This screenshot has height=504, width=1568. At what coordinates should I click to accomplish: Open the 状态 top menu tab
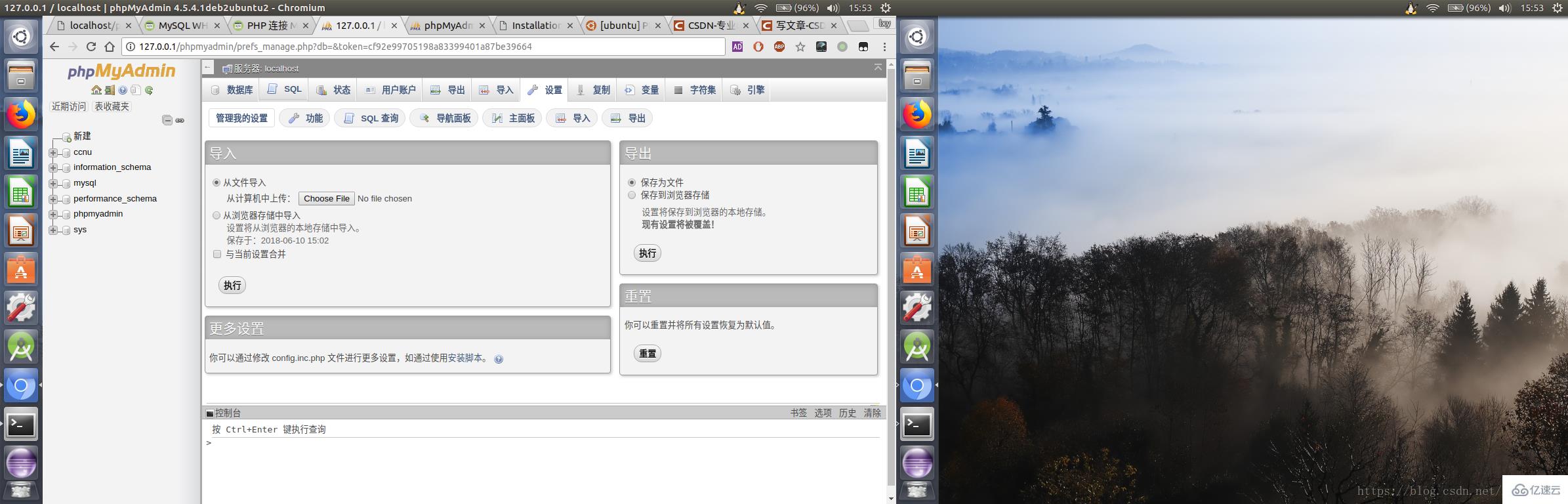(x=333, y=90)
